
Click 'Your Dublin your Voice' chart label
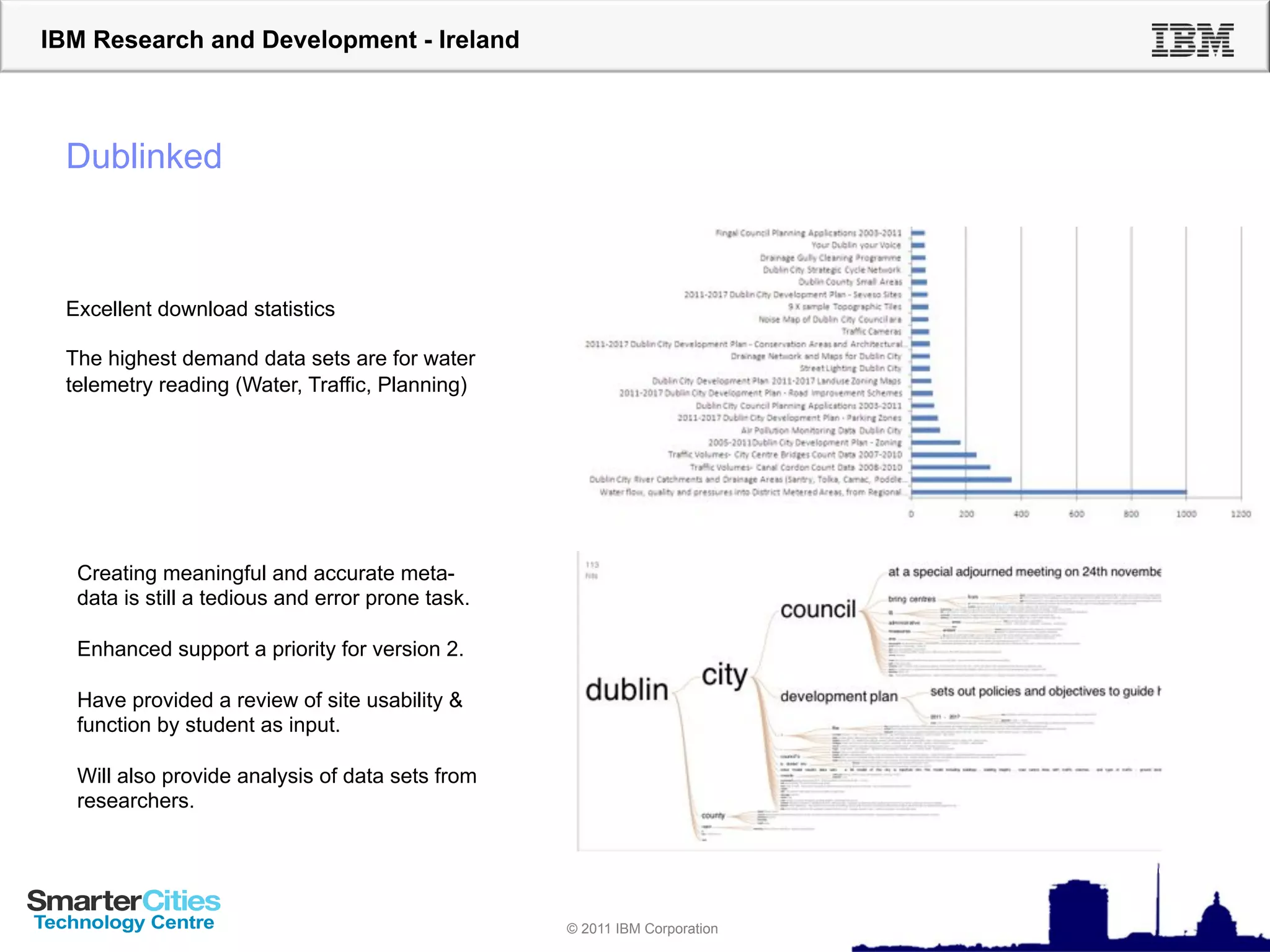click(x=856, y=245)
